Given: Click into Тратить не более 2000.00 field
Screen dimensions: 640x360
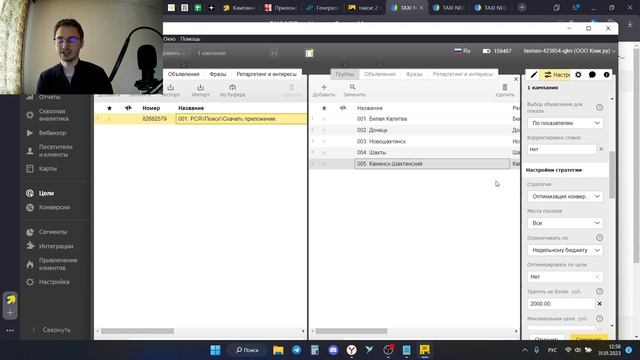Looking at the screenshot, I should [561, 304].
